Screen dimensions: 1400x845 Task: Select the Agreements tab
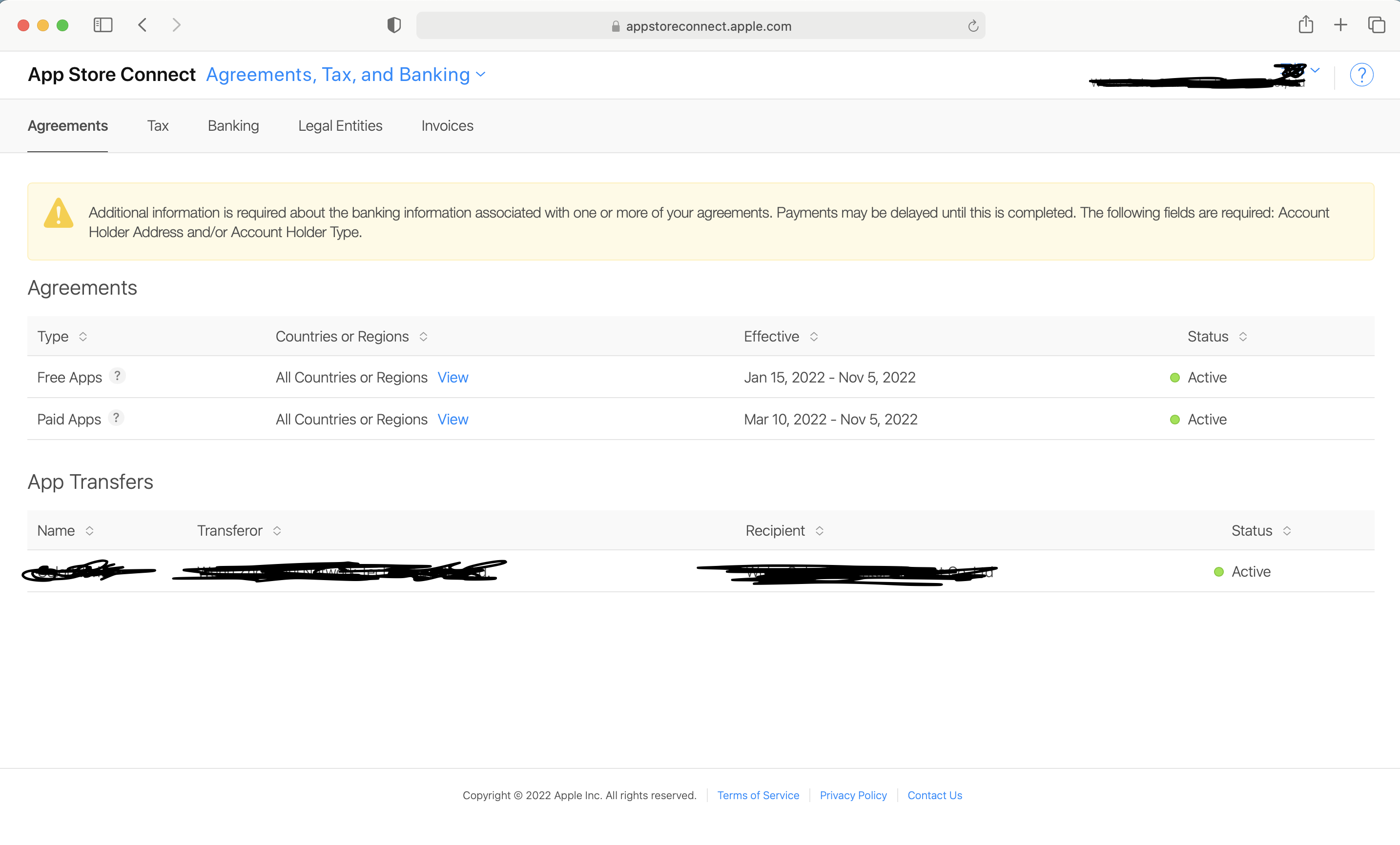[x=68, y=125]
